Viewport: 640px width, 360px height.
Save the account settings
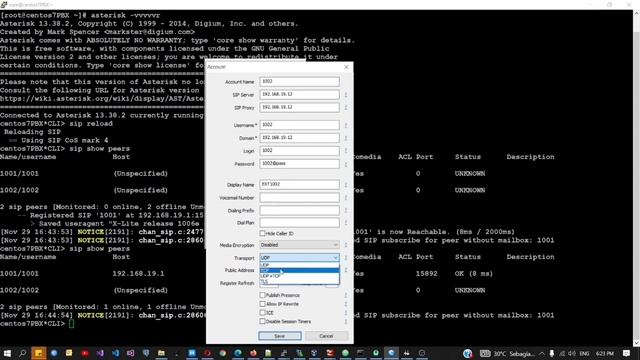280,336
